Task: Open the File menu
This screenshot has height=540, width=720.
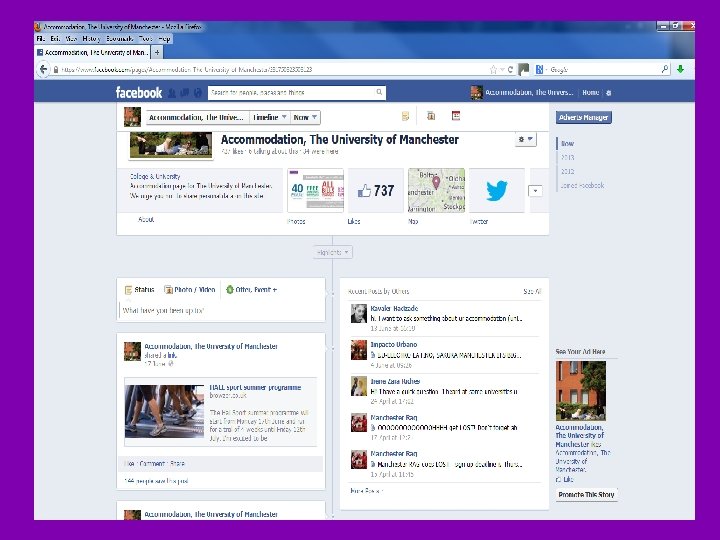Action: [40, 39]
